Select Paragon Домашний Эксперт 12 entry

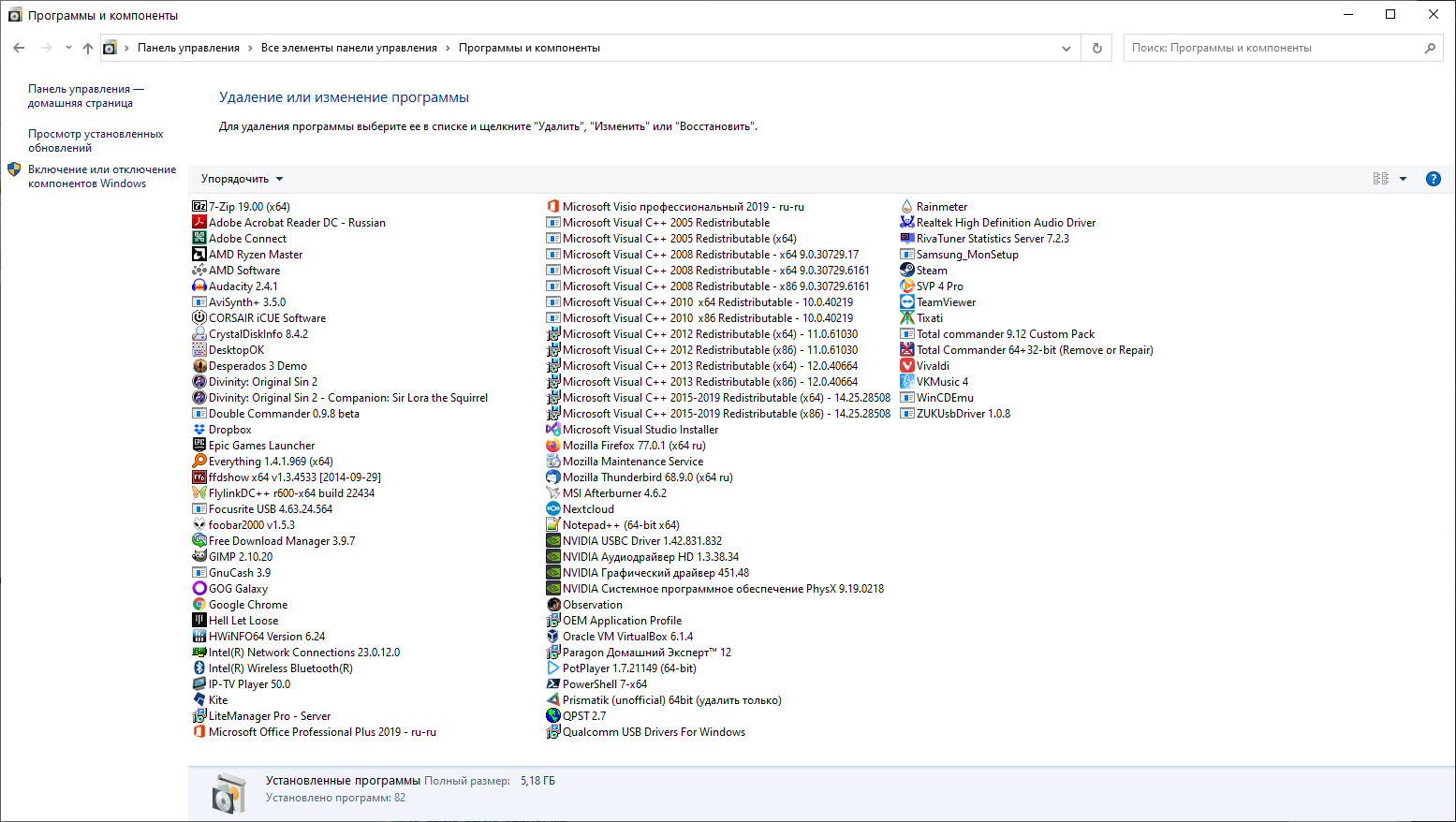coord(639,653)
